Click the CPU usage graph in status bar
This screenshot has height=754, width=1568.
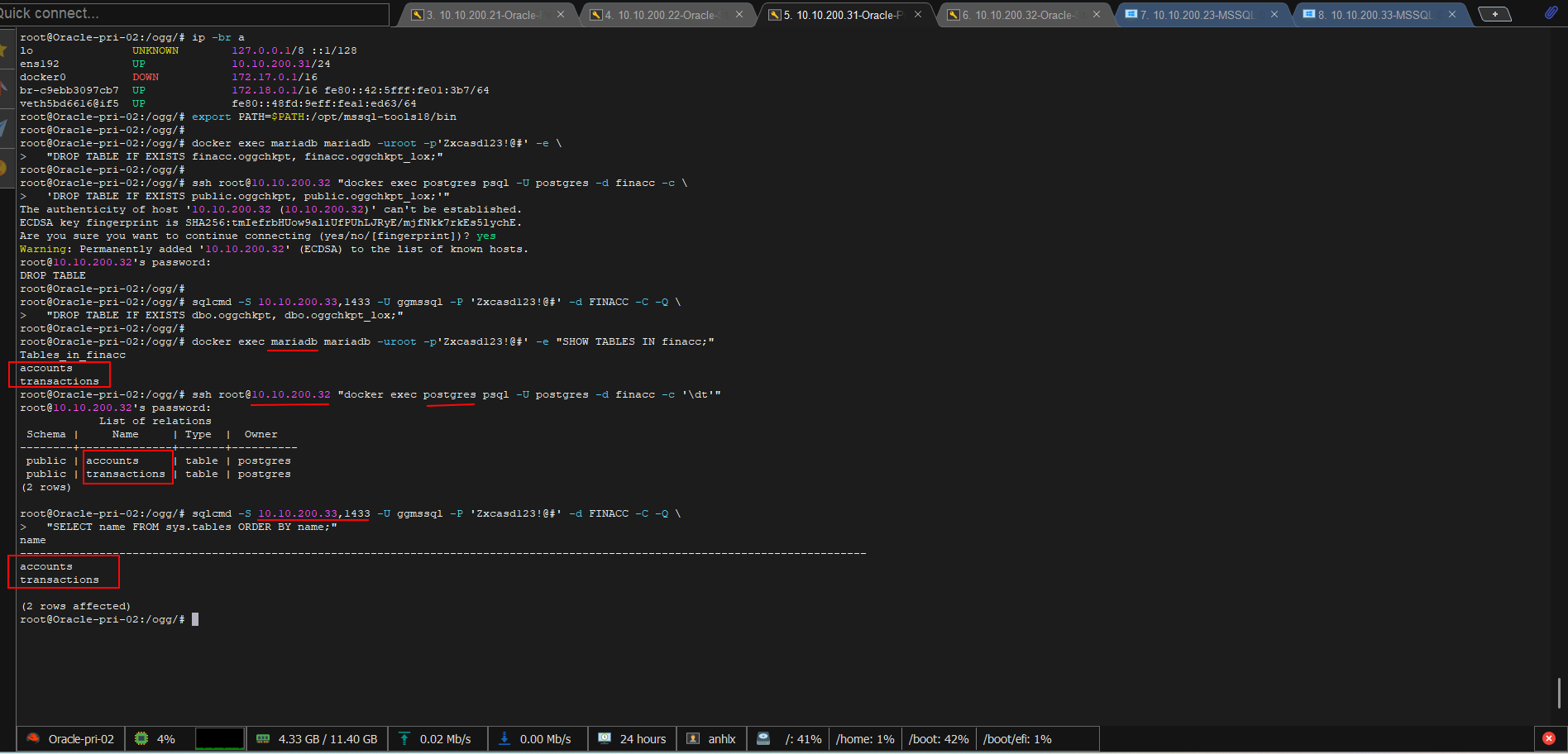[x=220, y=738]
